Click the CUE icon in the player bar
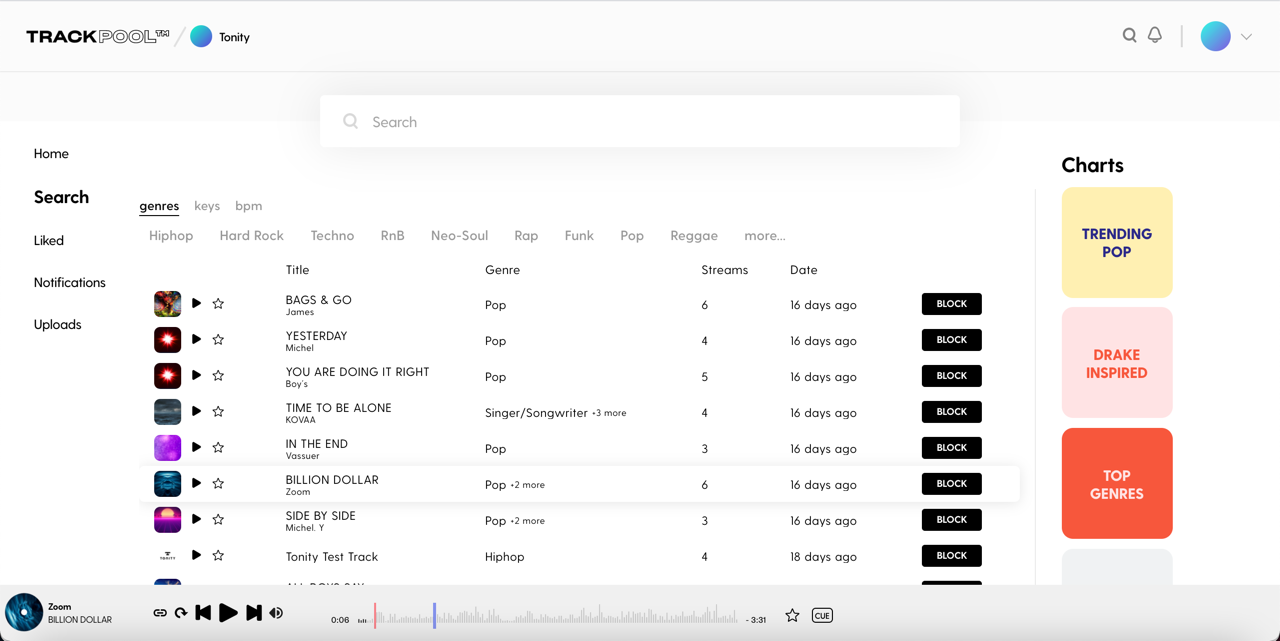This screenshot has width=1280, height=641. 822,615
